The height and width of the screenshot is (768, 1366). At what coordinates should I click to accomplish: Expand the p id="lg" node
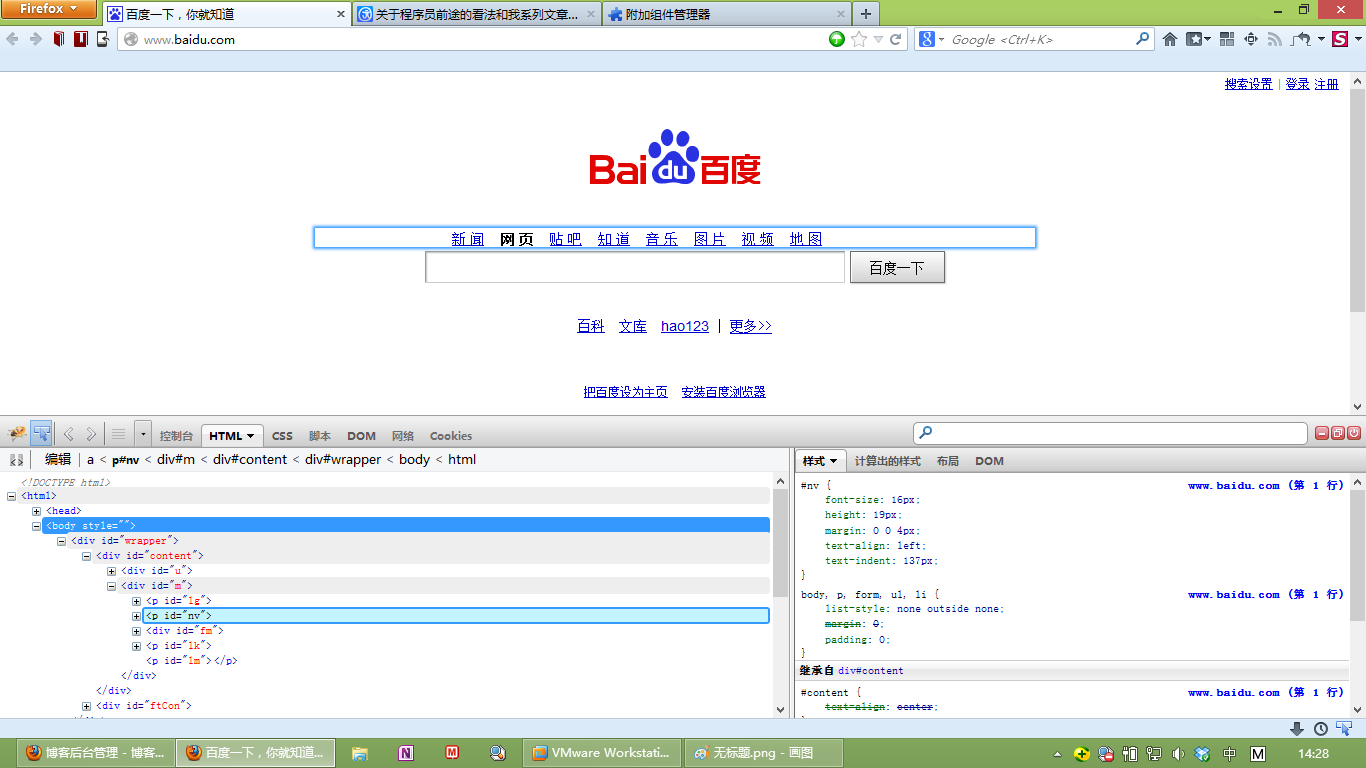coord(136,601)
